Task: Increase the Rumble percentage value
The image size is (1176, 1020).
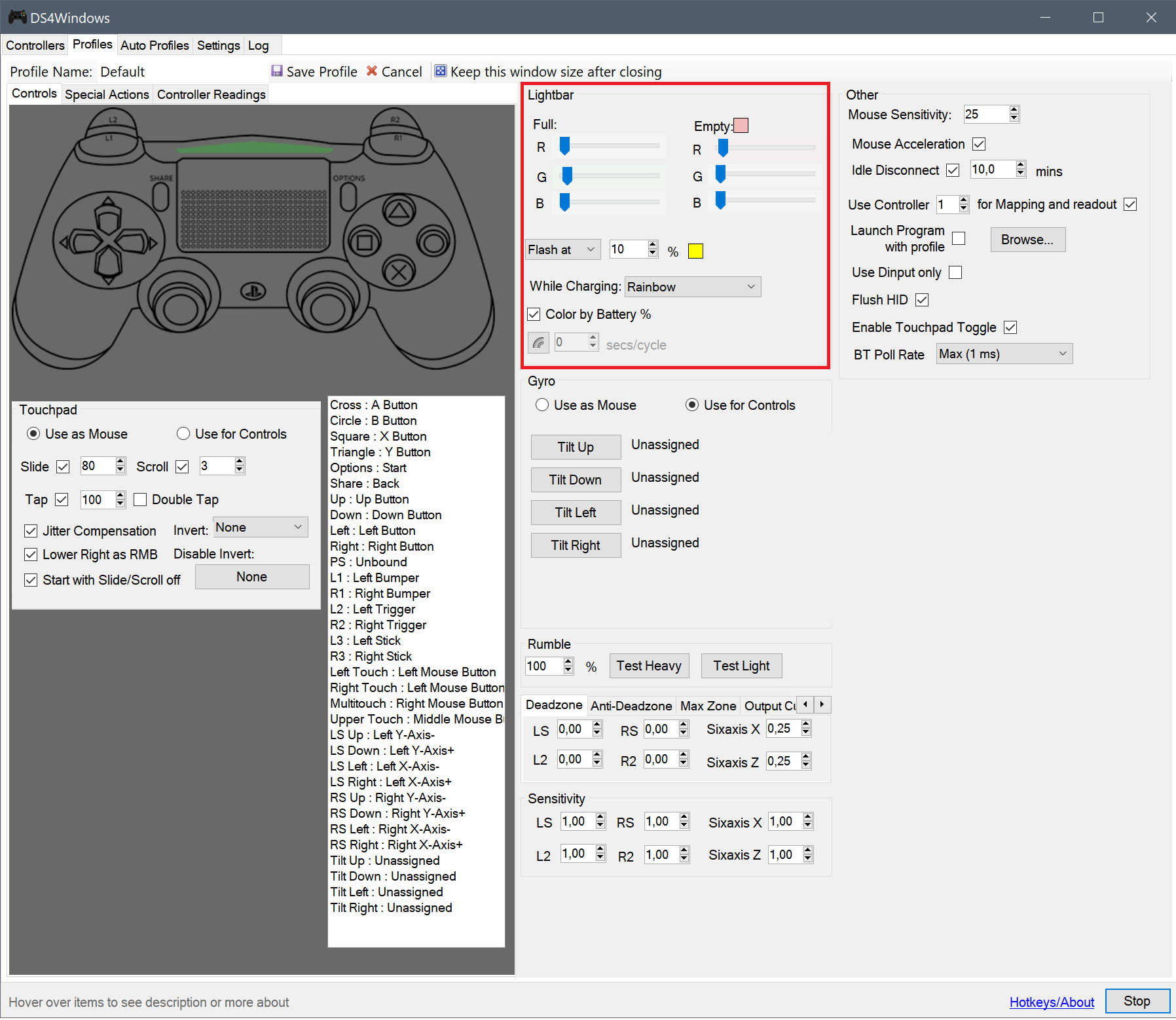Action: 568,662
